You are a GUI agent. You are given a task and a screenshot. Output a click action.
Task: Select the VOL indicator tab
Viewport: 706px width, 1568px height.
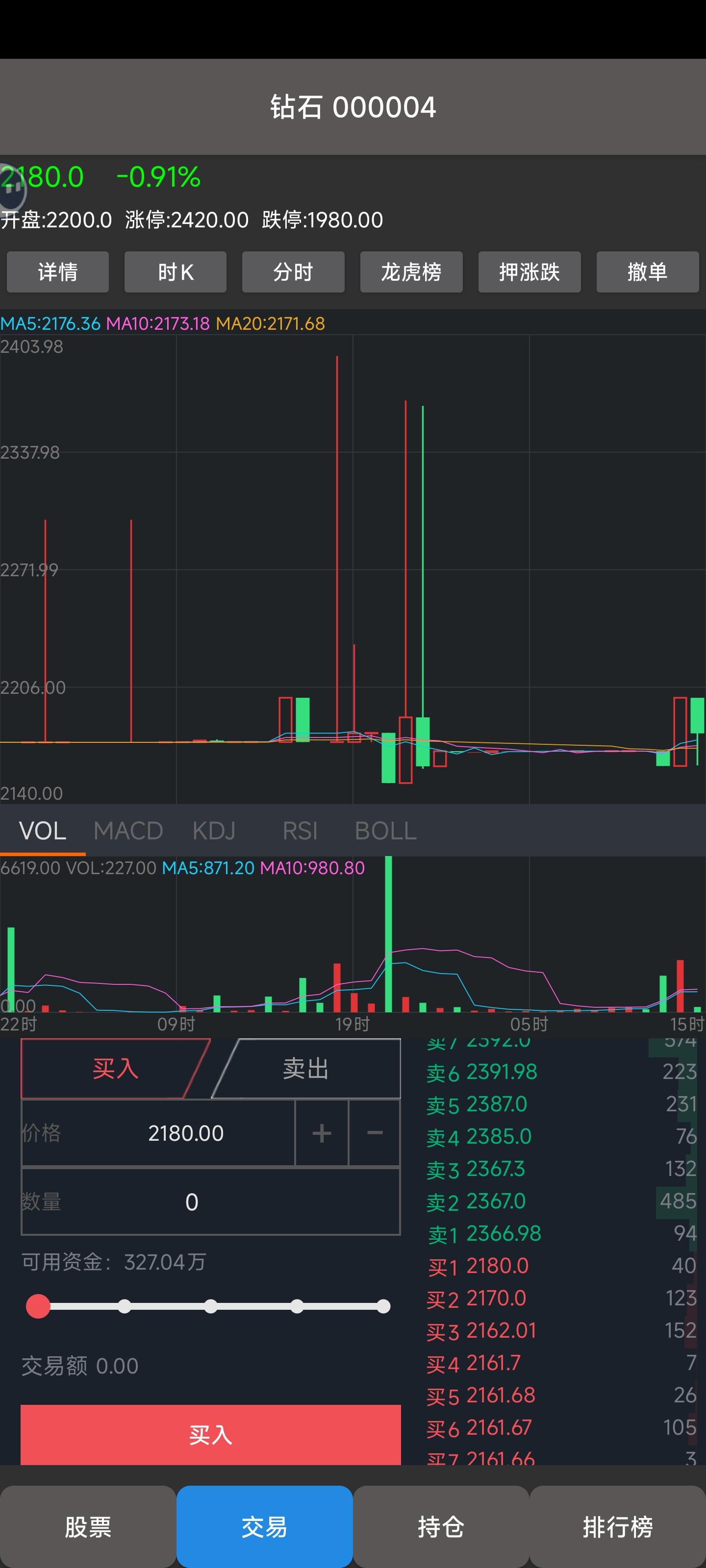pos(43,831)
